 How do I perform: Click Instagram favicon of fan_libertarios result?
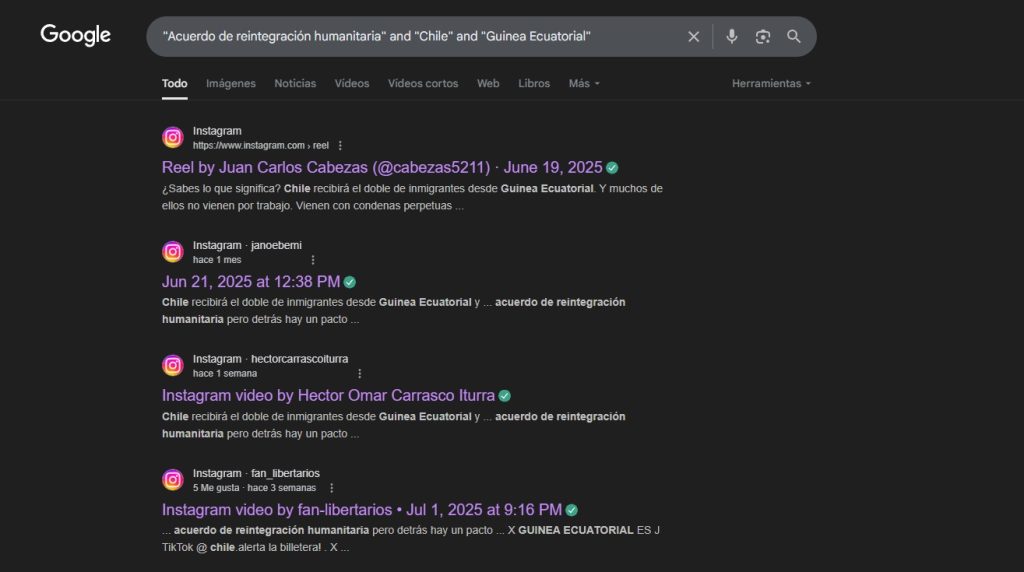tap(173, 480)
